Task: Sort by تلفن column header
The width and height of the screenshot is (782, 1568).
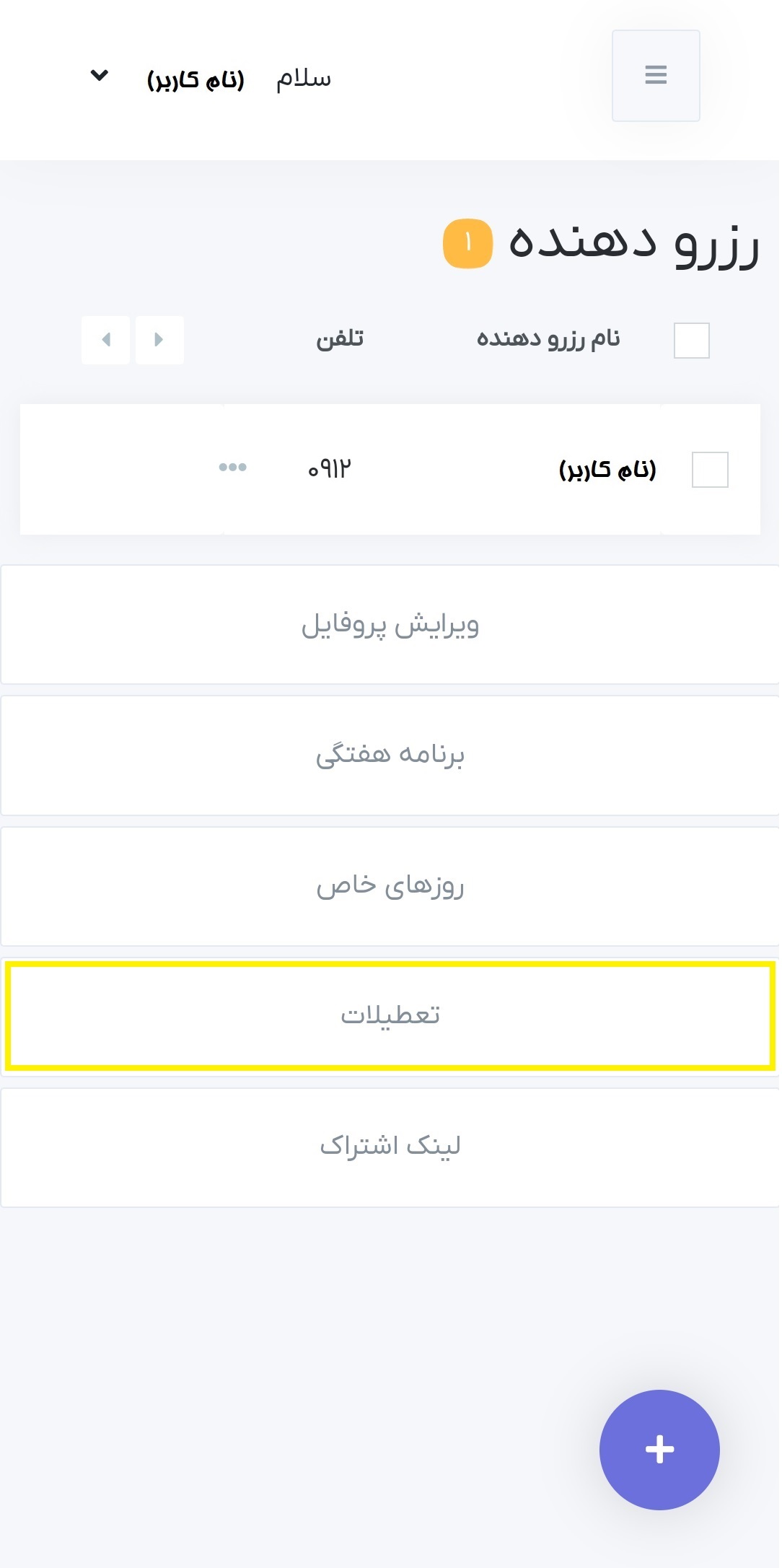Action: [340, 339]
